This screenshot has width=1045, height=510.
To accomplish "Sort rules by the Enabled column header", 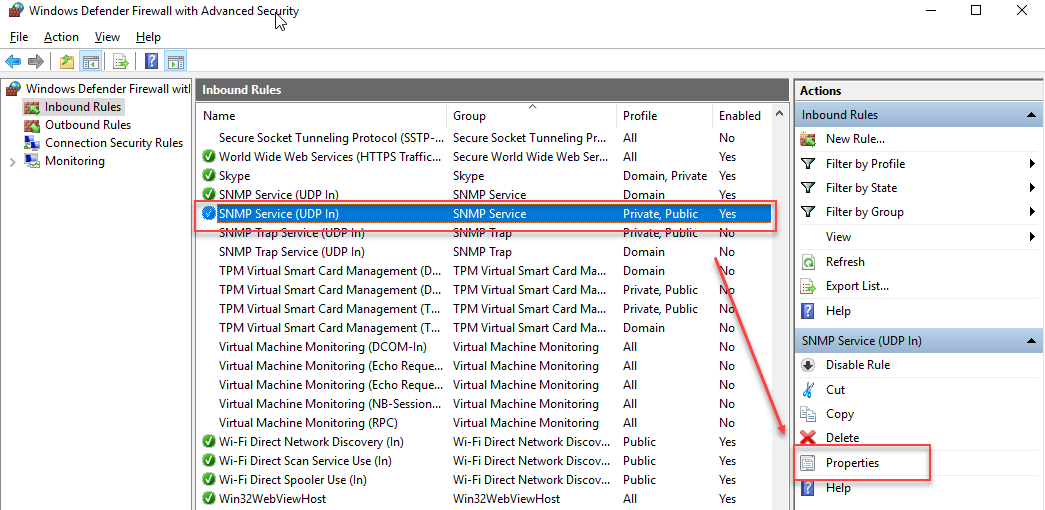I will click(739, 116).
